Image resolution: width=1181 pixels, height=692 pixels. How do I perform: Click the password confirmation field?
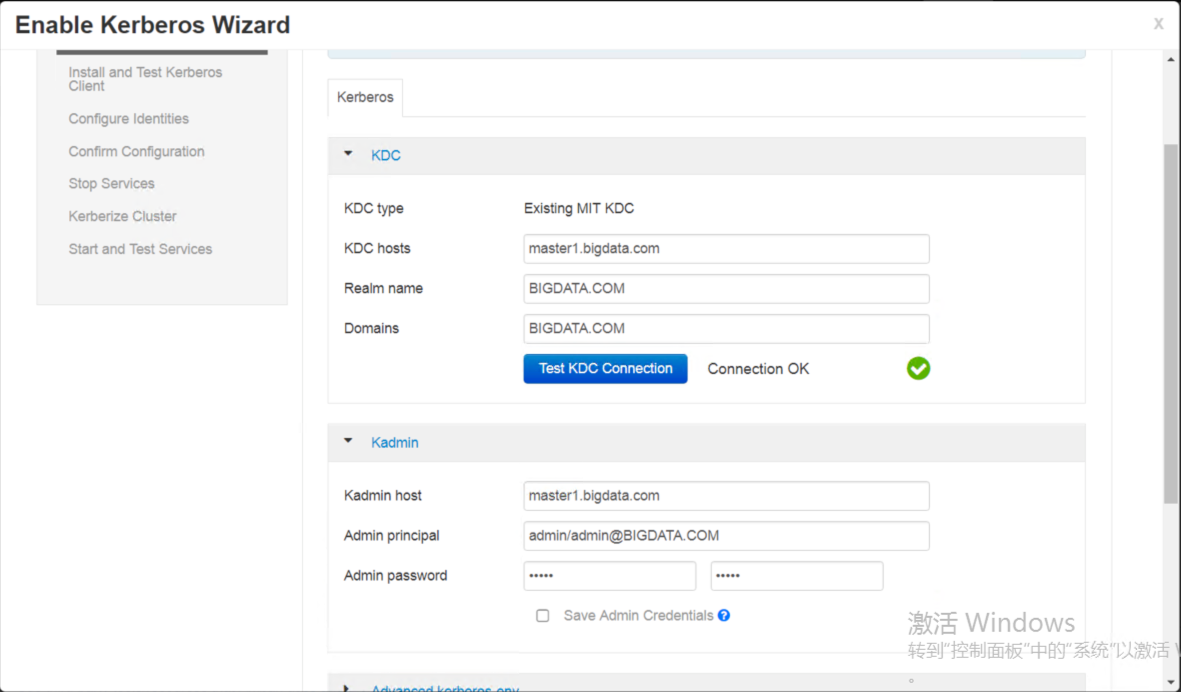796,575
